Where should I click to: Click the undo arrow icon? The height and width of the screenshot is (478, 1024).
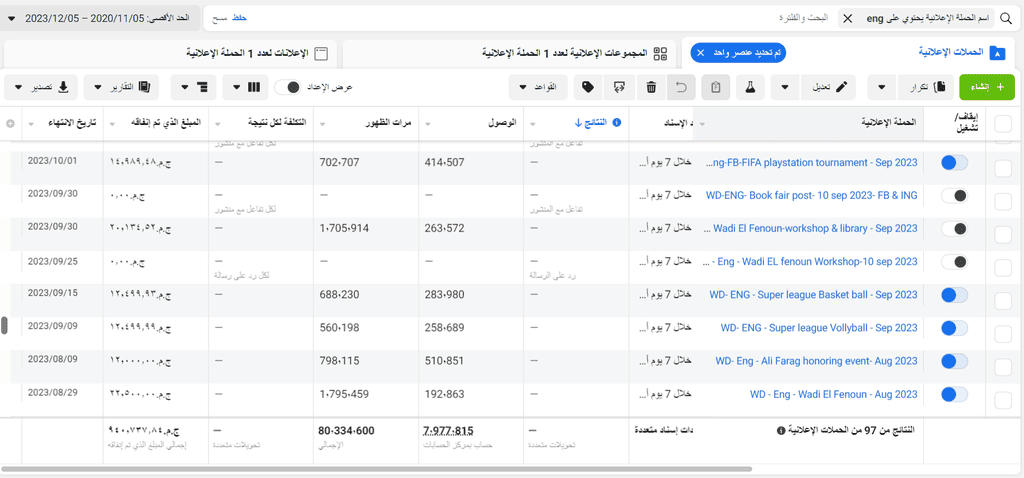click(x=681, y=87)
